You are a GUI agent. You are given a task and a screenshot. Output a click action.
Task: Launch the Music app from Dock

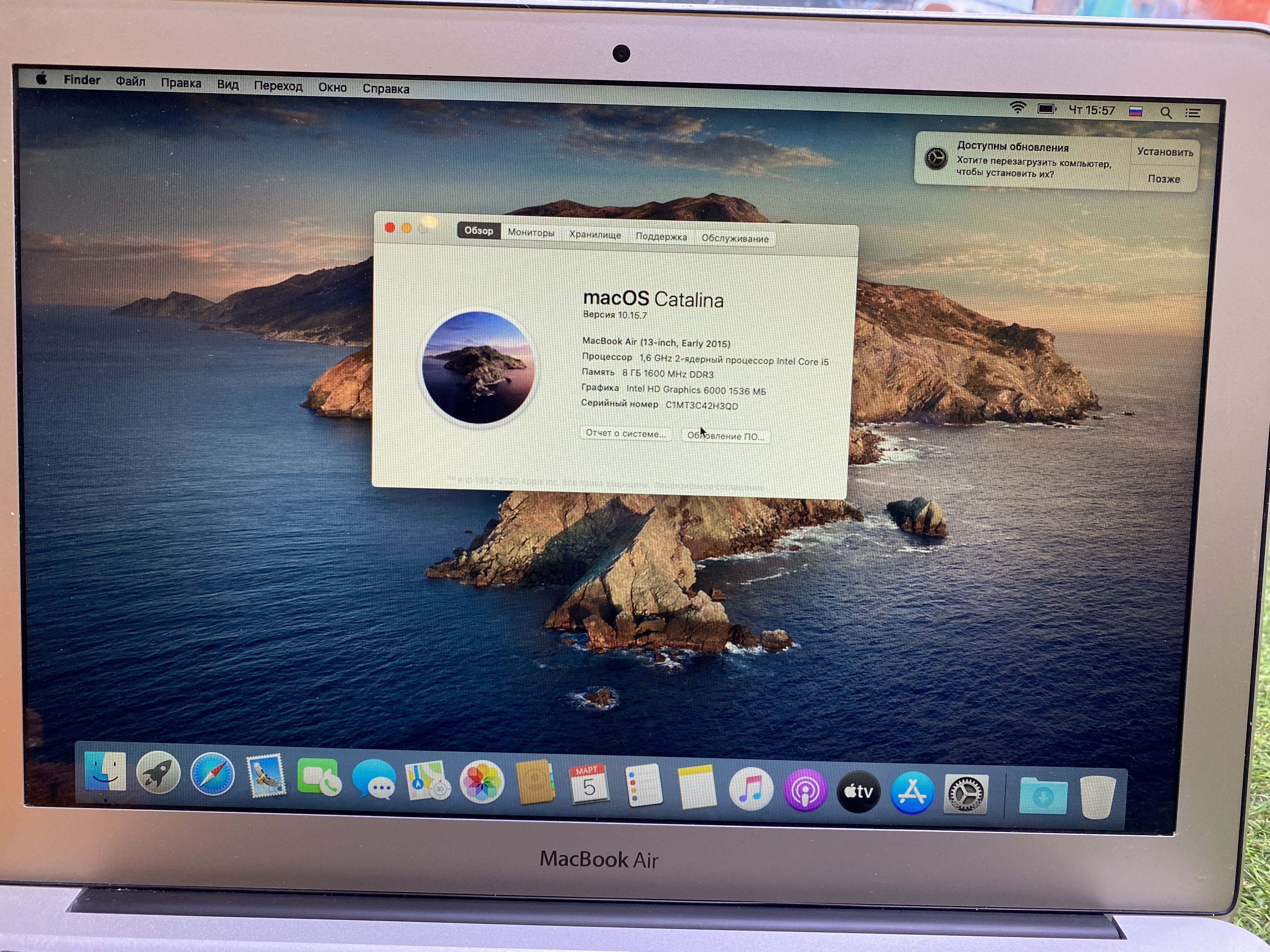click(751, 789)
